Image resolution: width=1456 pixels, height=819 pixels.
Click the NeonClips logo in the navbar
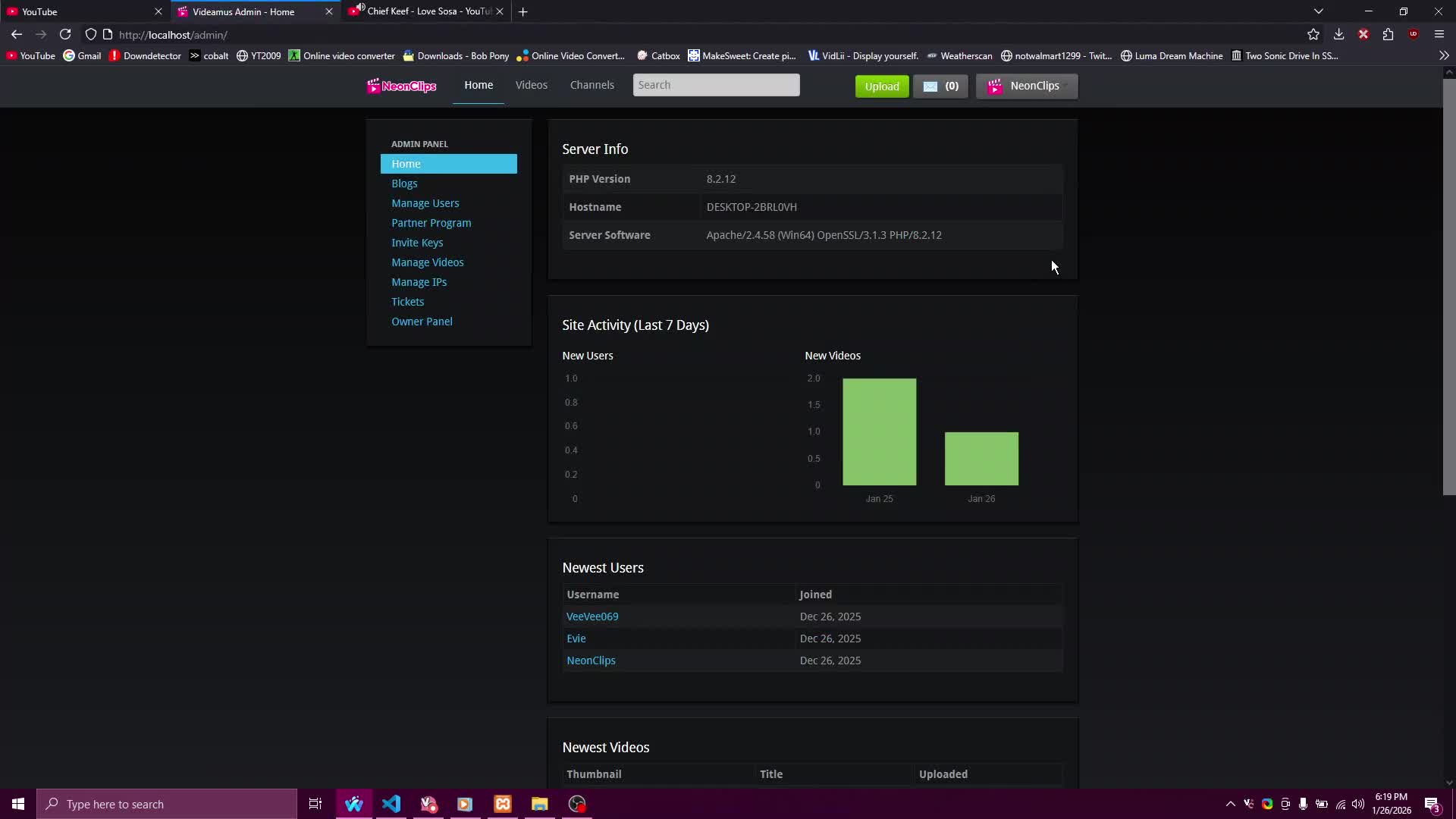[x=401, y=86]
